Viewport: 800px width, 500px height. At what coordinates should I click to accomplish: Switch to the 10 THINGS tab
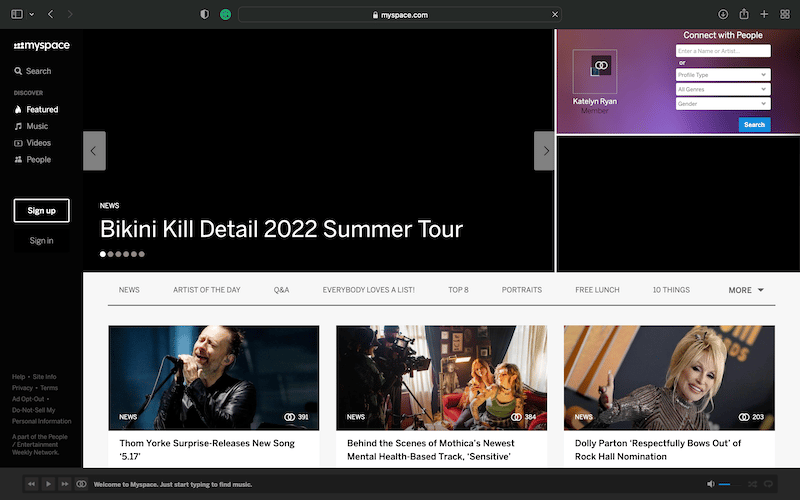click(671, 290)
